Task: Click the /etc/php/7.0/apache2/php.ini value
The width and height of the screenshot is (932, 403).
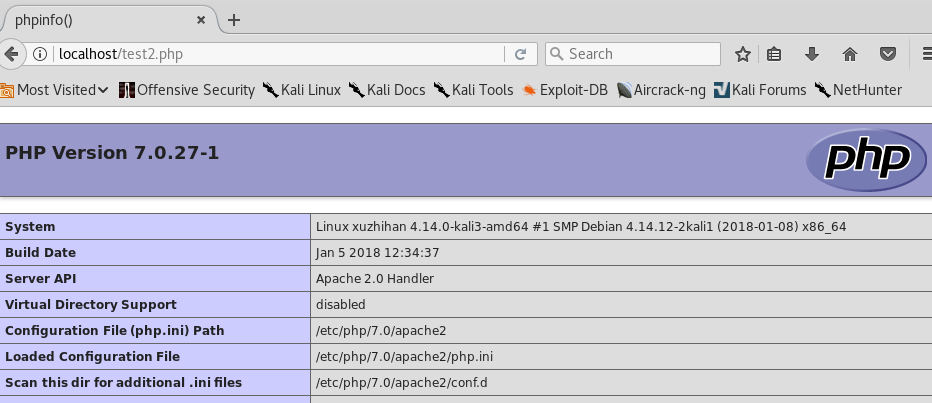Action: [x=404, y=357]
